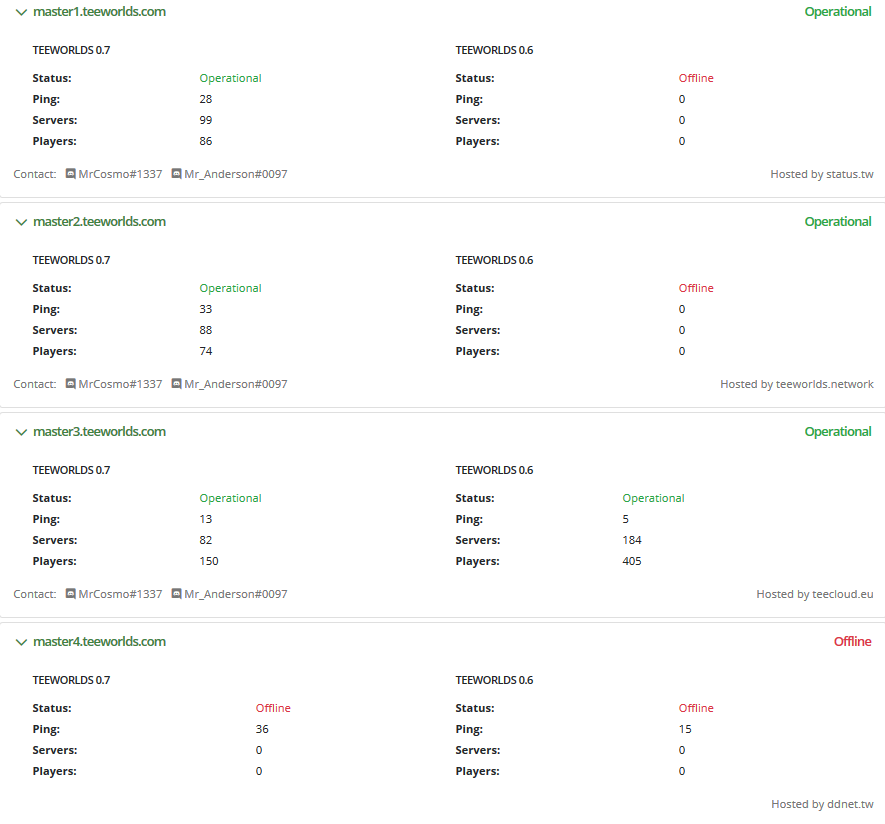The width and height of the screenshot is (885, 824).
Task: Click master3 Teeworlds 0.6 ping value 5
Action: pos(625,519)
